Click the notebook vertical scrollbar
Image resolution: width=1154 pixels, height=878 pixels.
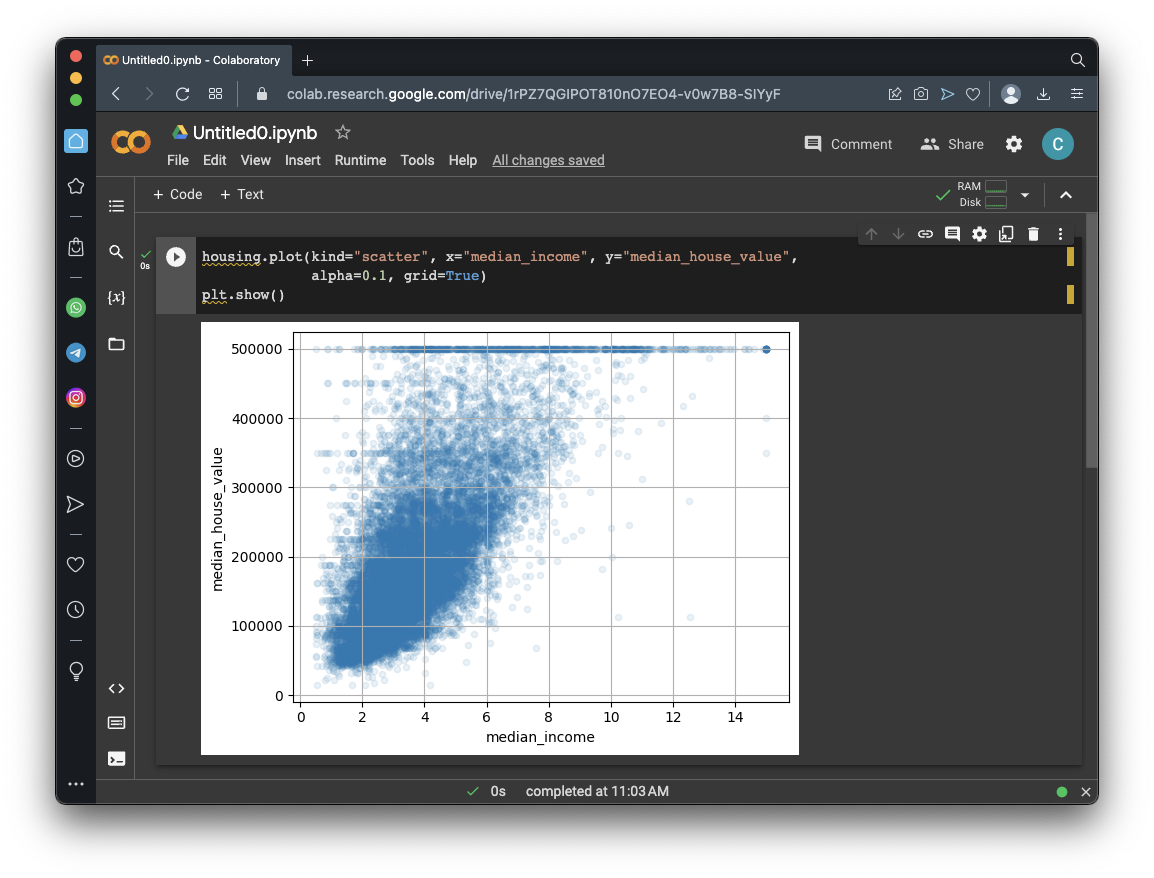(1091, 340)
